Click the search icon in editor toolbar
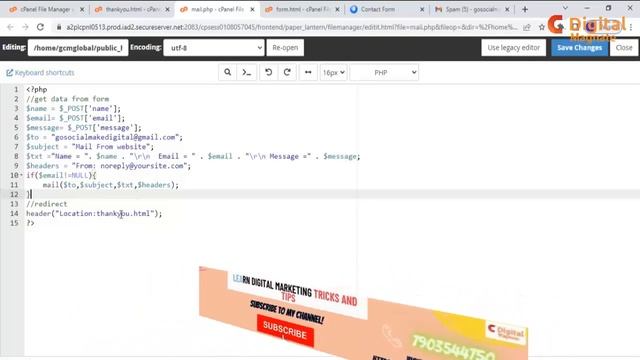Screen dimensions: 640x360 (227, 72)
